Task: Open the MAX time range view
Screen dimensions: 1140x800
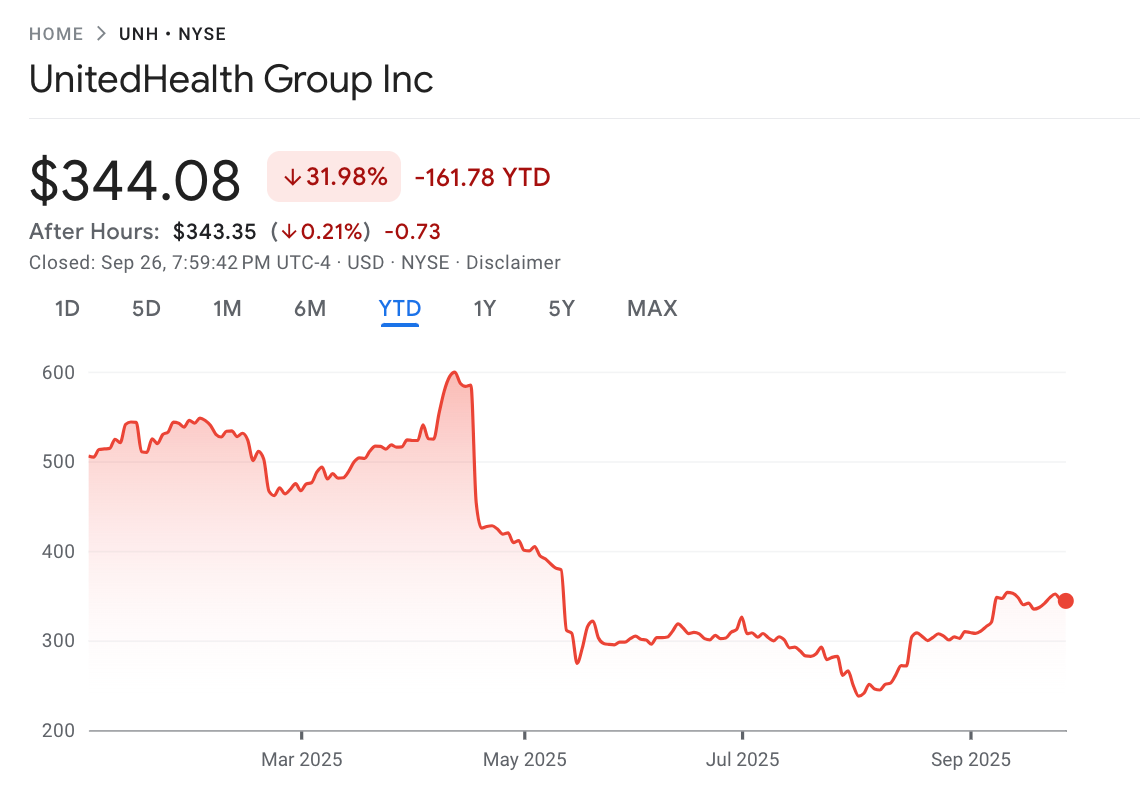Action: click(x=651, y=308)
